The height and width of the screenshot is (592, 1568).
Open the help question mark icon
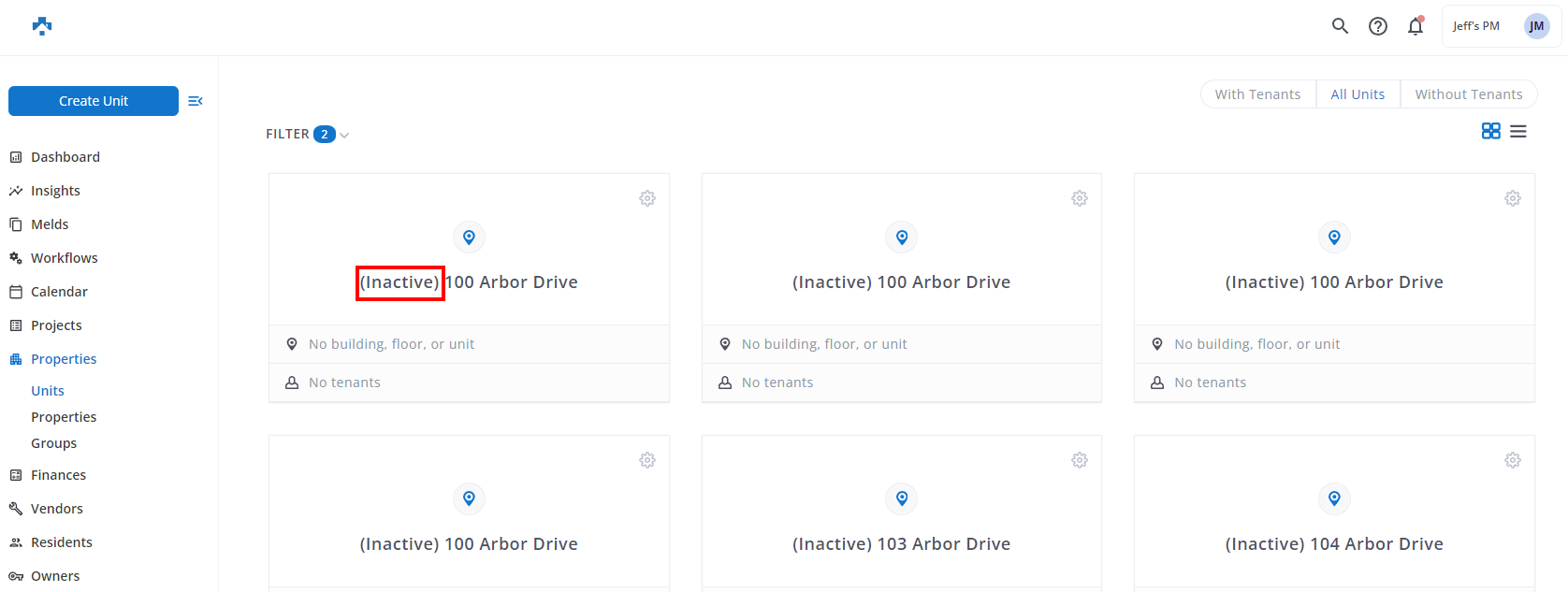tap(1377, 26)
